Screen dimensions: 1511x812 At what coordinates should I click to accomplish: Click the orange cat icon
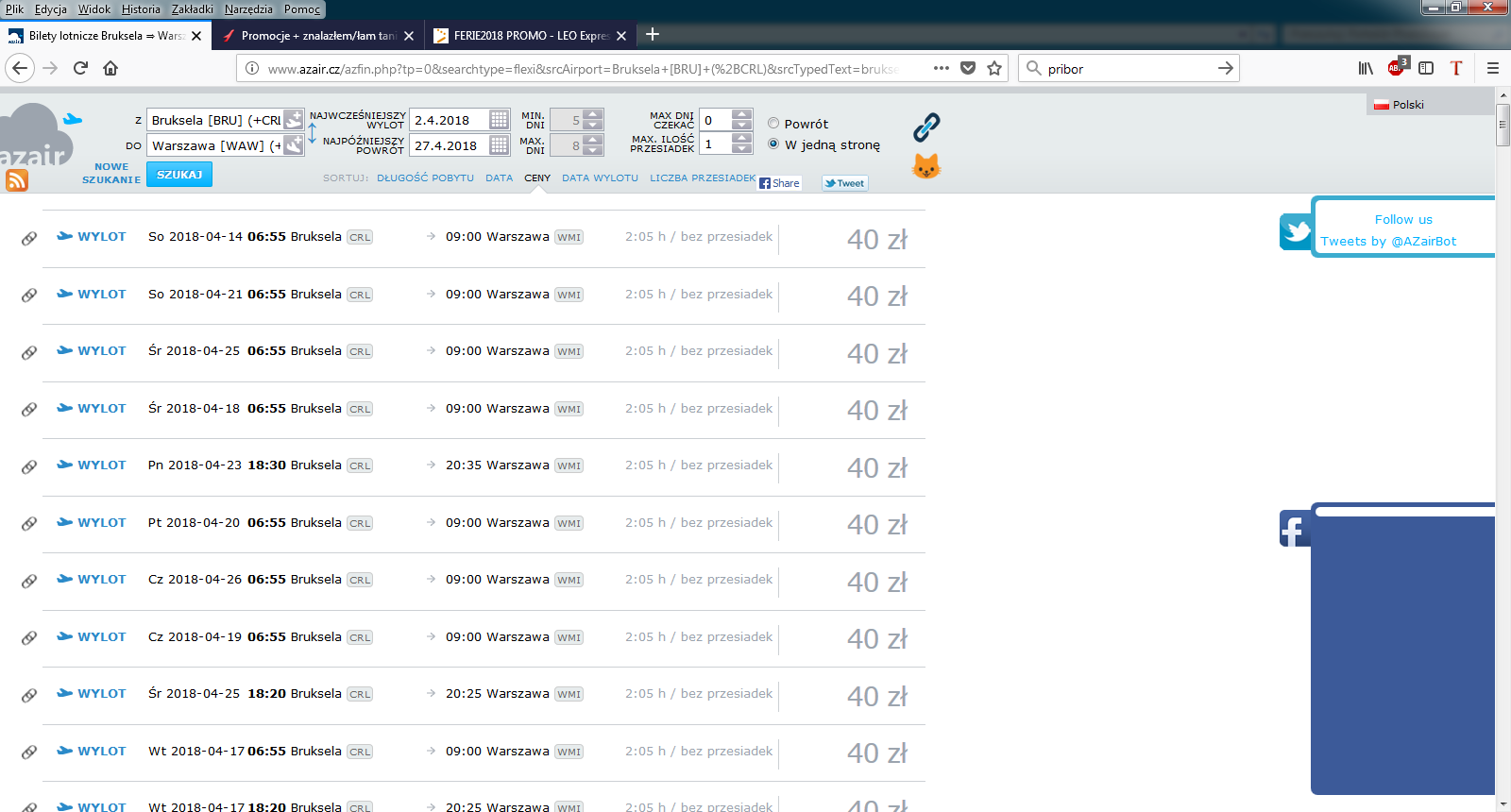coord(926,166)
